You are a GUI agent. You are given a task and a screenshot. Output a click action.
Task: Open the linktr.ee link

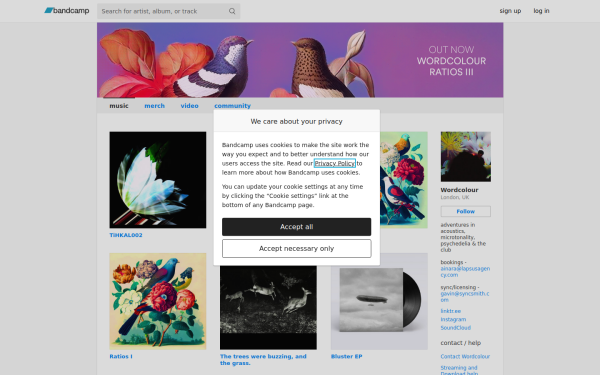coord(451,311)
